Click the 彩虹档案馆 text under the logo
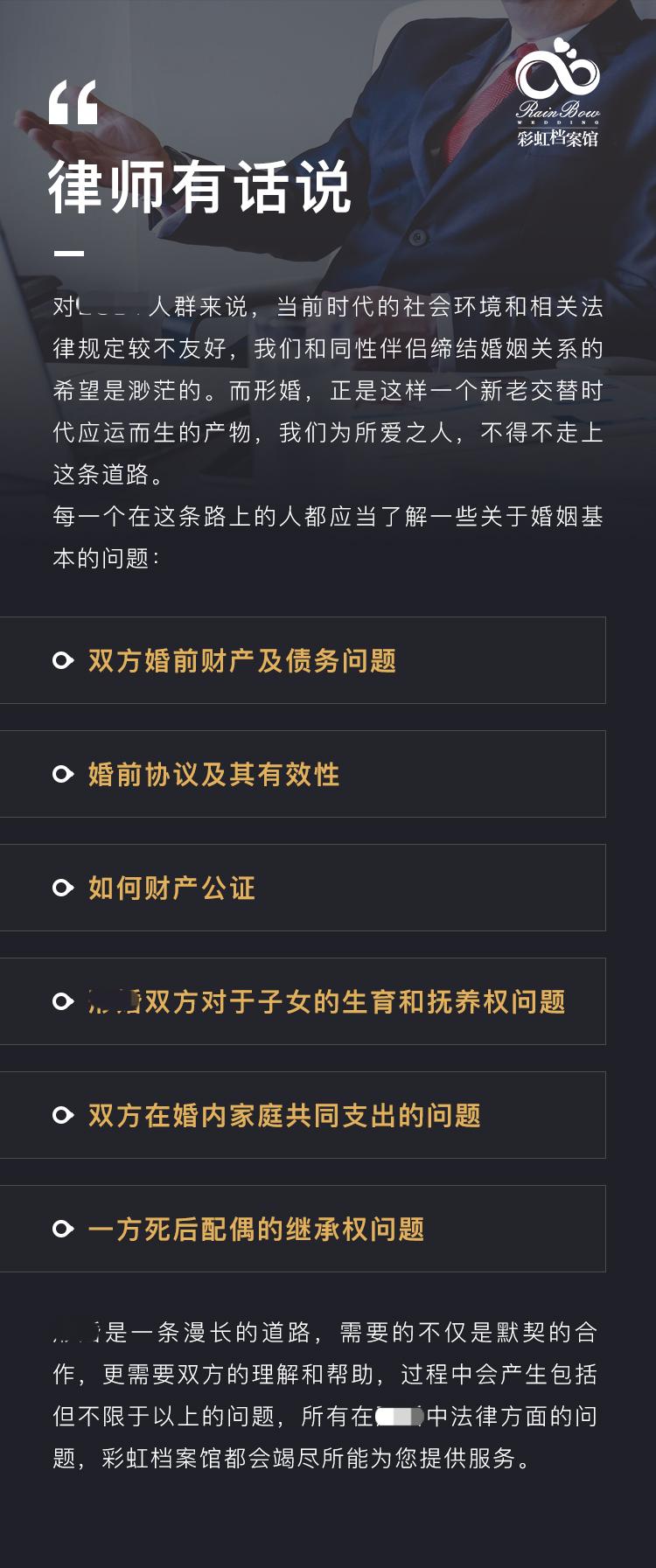This screenshot has width=656, height=1568. point(558,138)
